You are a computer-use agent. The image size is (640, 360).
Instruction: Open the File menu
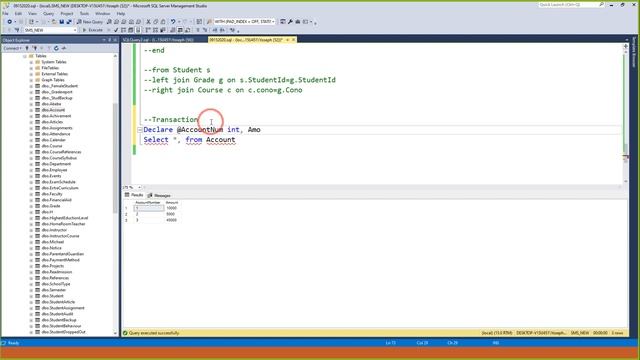5,13
